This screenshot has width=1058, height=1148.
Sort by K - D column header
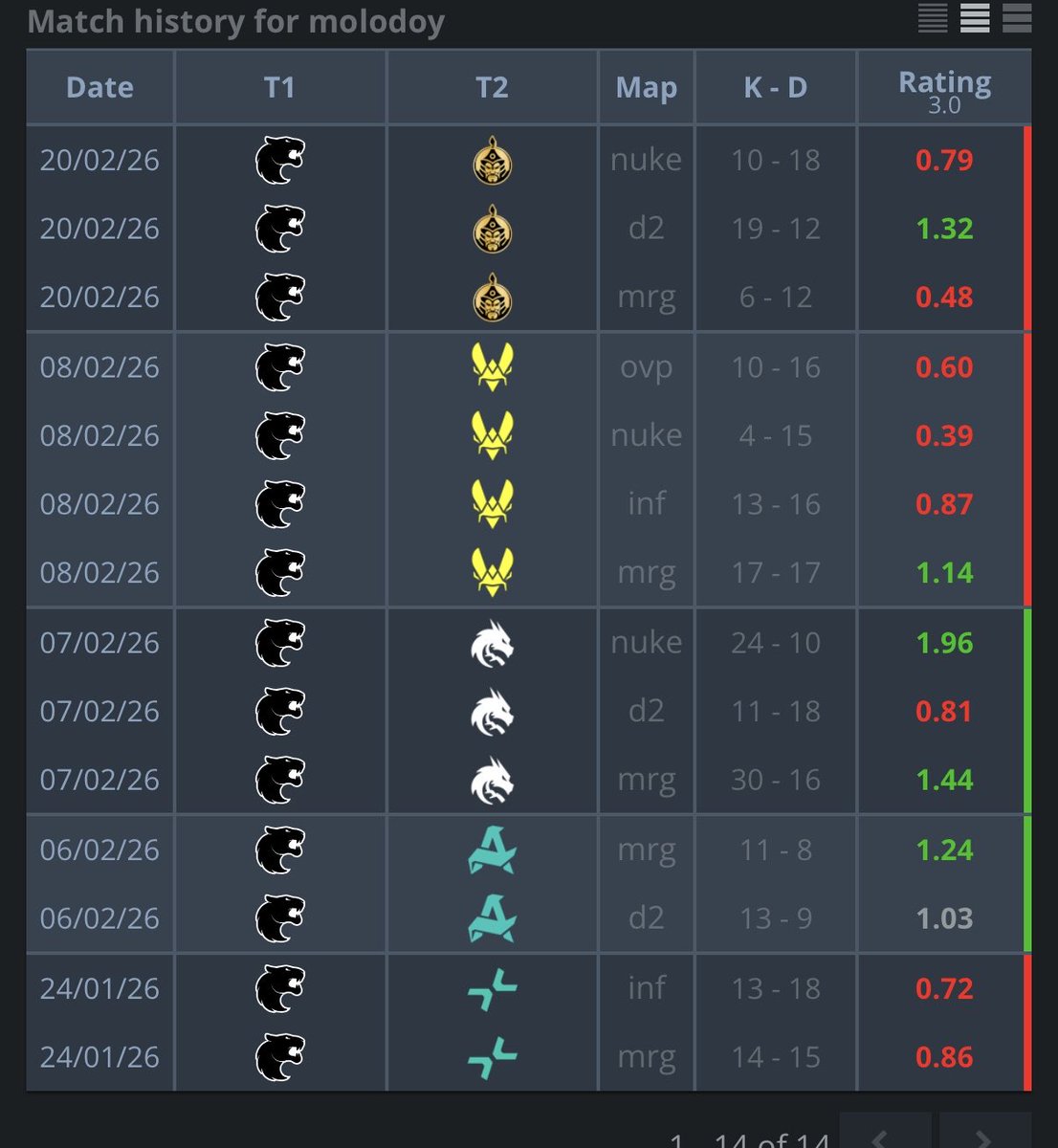point(776,87)
